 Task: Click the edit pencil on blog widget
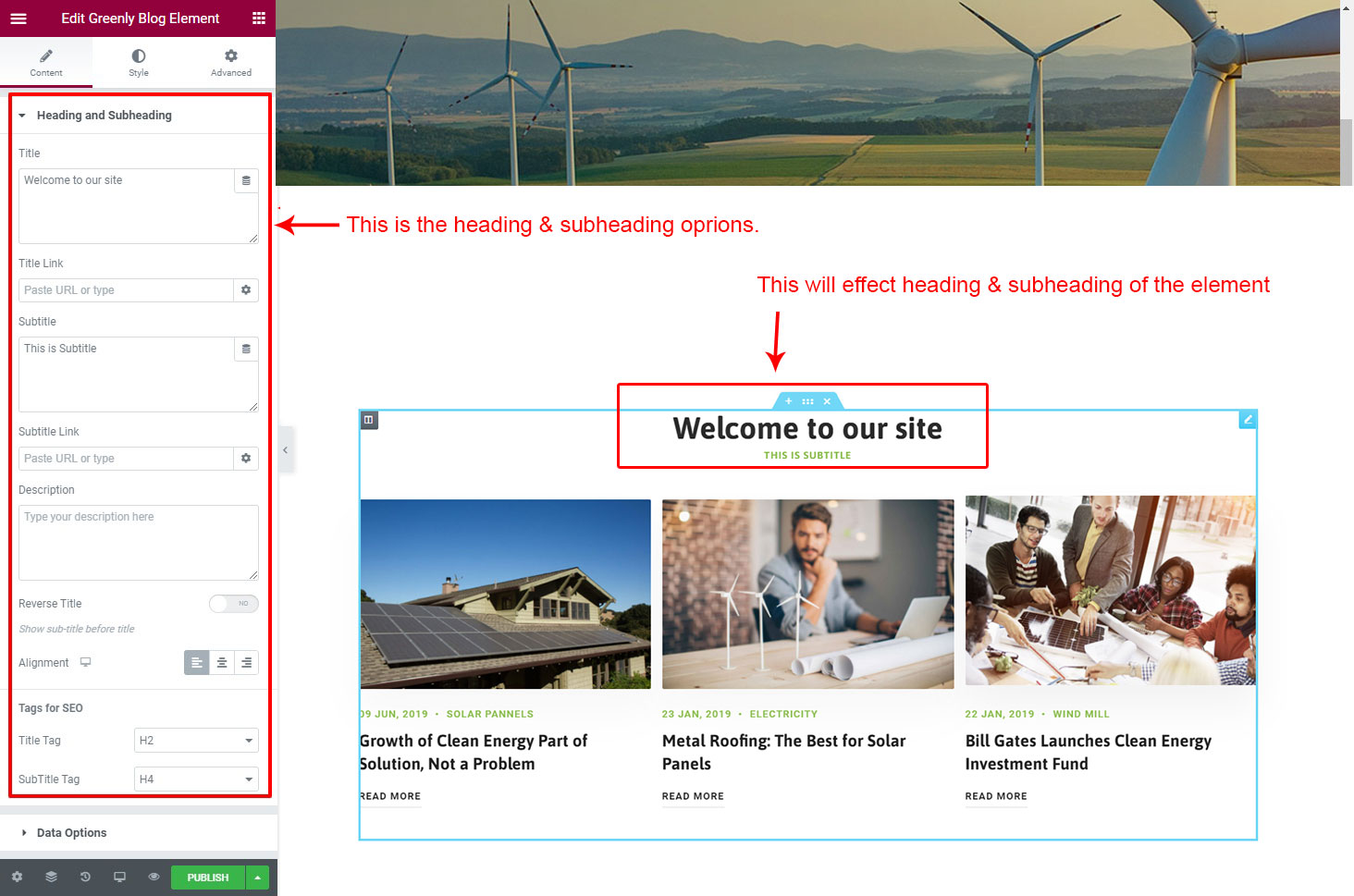[1247, 420]
